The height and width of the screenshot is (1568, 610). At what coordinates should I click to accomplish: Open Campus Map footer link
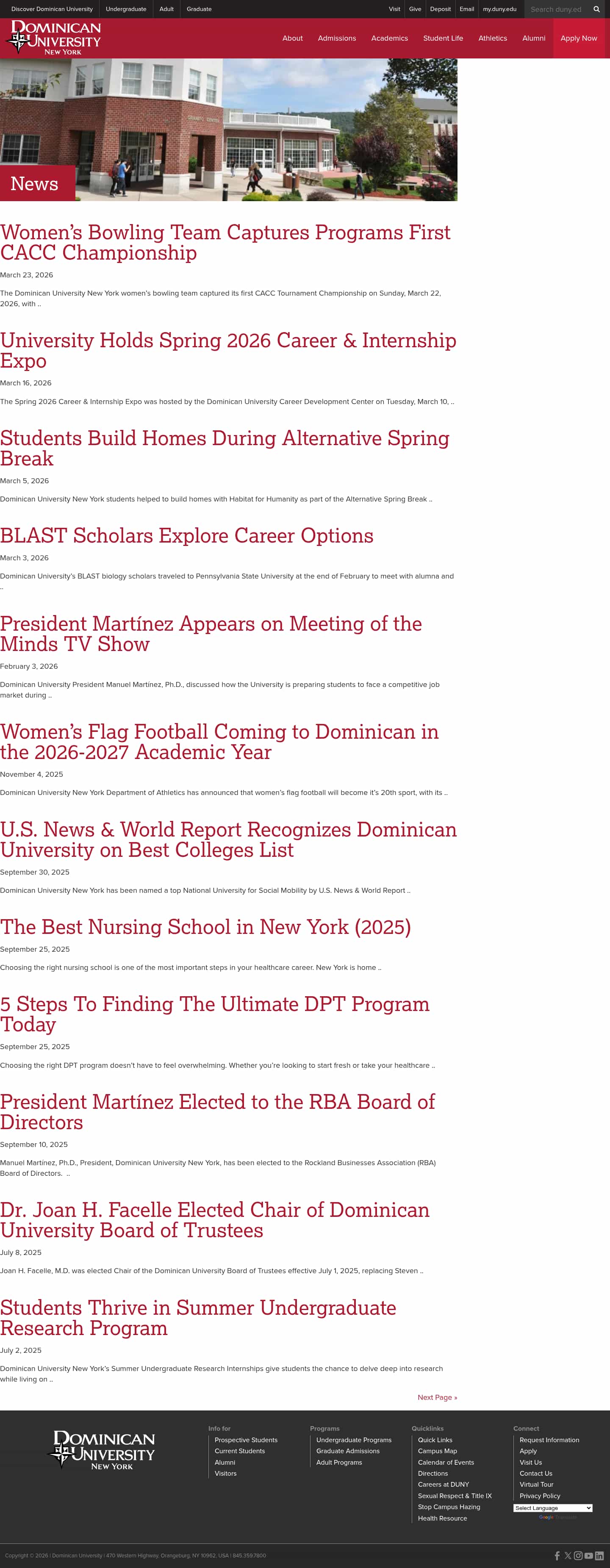pyautogui.click(x=437, y=1451)
